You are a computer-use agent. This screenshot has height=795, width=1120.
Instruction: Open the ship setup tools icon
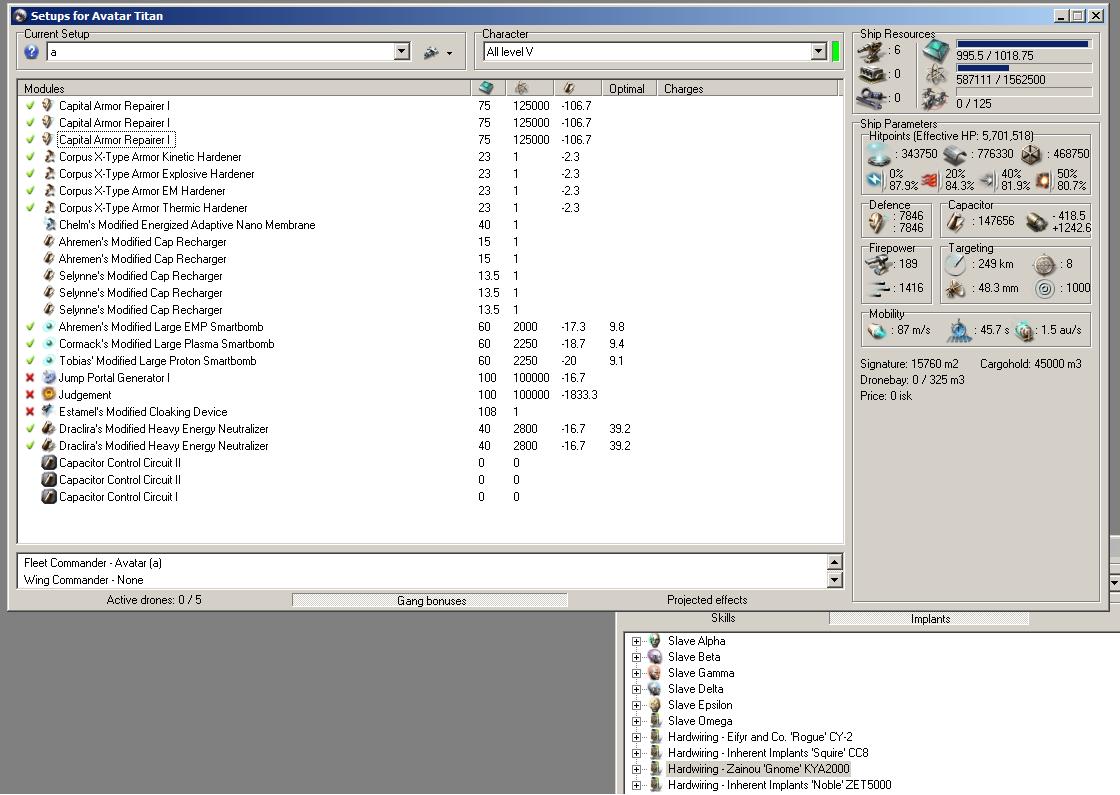[431, 52]
